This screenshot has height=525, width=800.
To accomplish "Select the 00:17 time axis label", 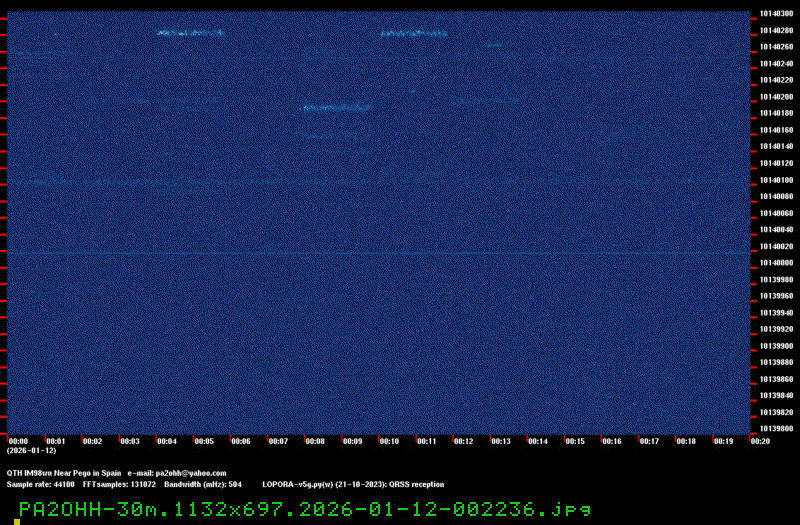I will pos(649,441).
